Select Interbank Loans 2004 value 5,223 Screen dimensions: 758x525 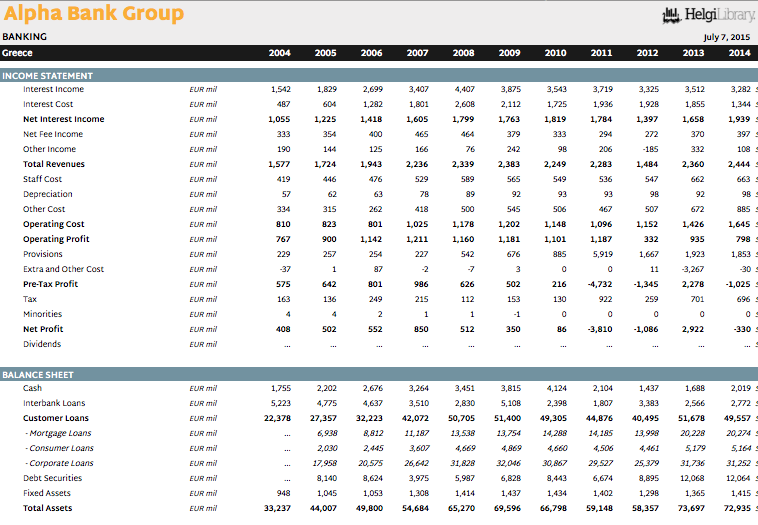click(281, 403)
